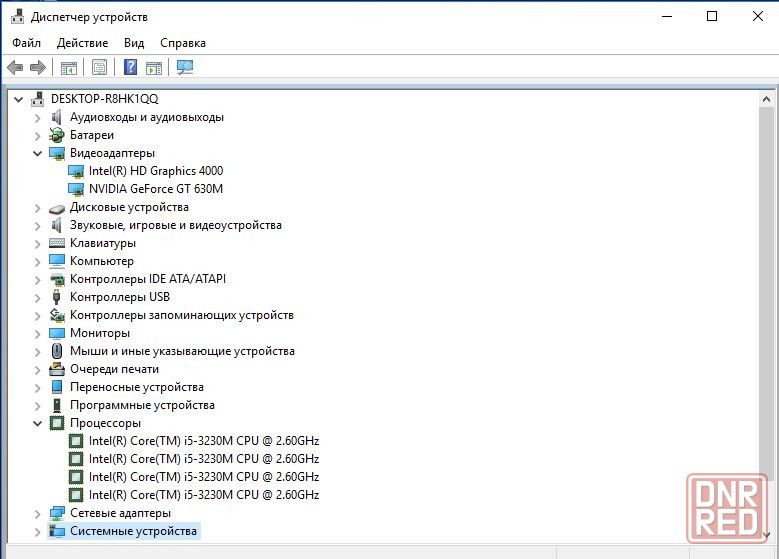This screenshot has height=559, width=779.
Task: Expand Контроллеры запоминающих устройств chevron
Action: tap(37, 316)
